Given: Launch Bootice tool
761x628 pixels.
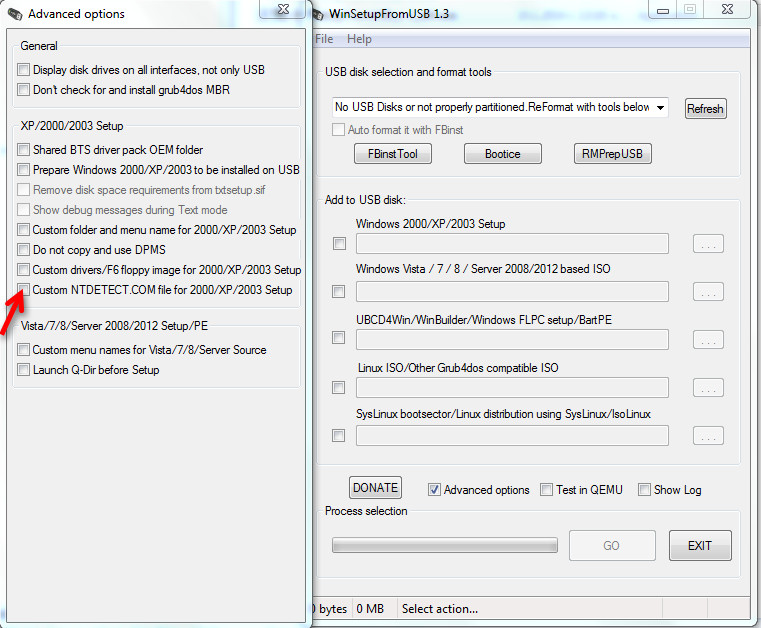Looking at the screenshot, I should point(502,154).
